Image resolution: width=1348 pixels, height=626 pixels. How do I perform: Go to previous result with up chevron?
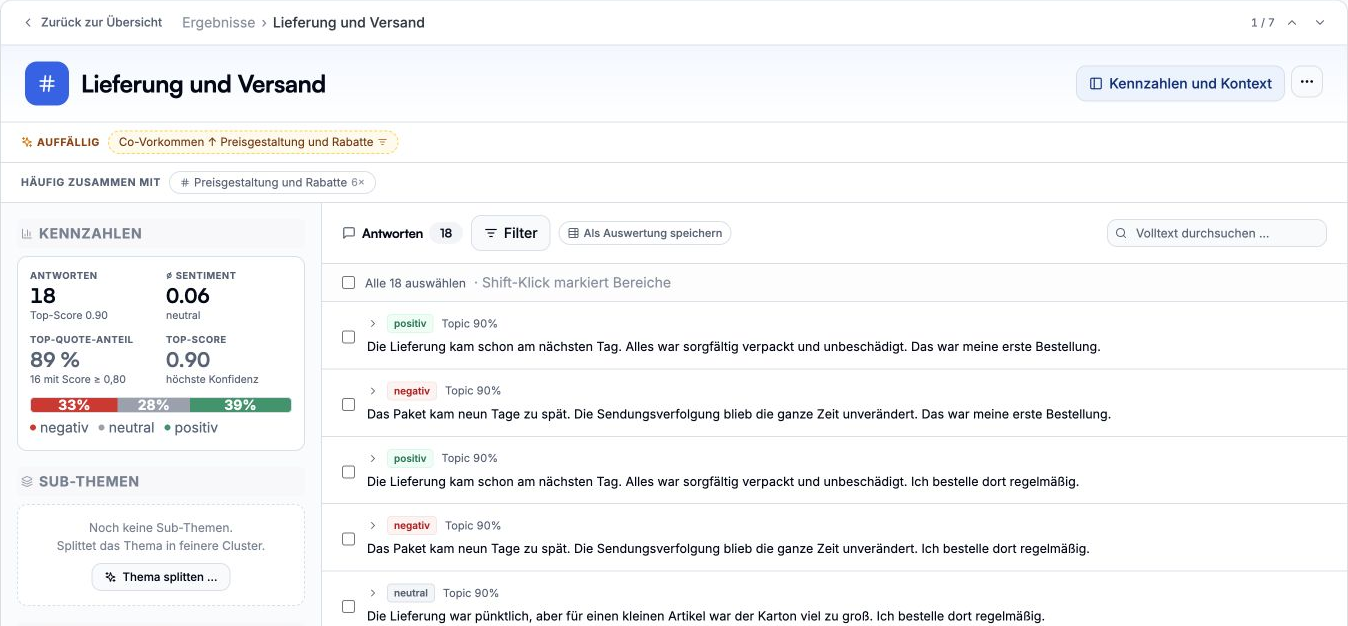point(1292,22)
